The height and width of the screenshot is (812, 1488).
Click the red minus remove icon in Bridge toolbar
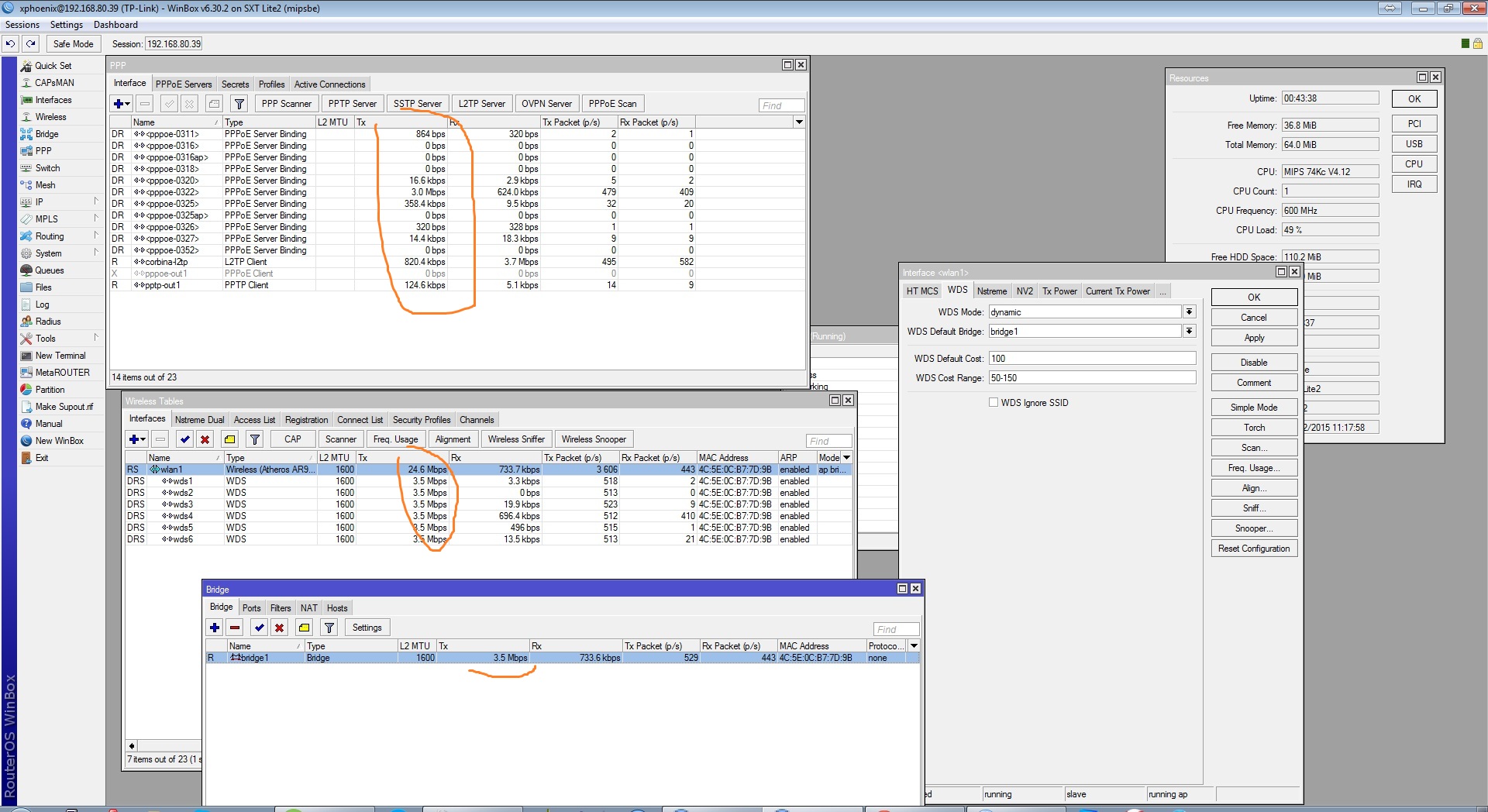pyautogui.click(x=235, y=628)
